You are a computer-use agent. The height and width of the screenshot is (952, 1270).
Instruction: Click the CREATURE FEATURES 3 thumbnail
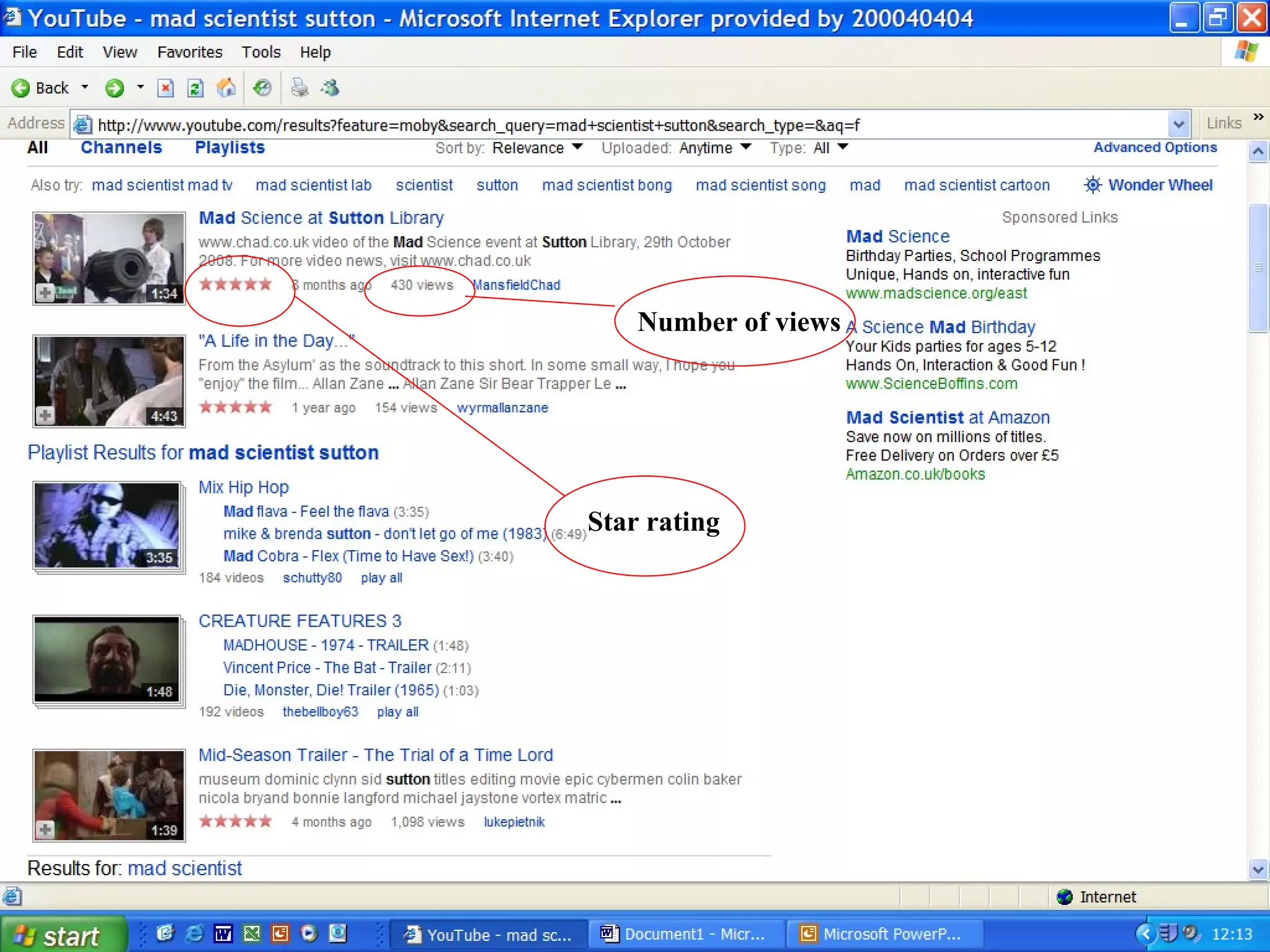pyautogui.click(x=108, y=659)
